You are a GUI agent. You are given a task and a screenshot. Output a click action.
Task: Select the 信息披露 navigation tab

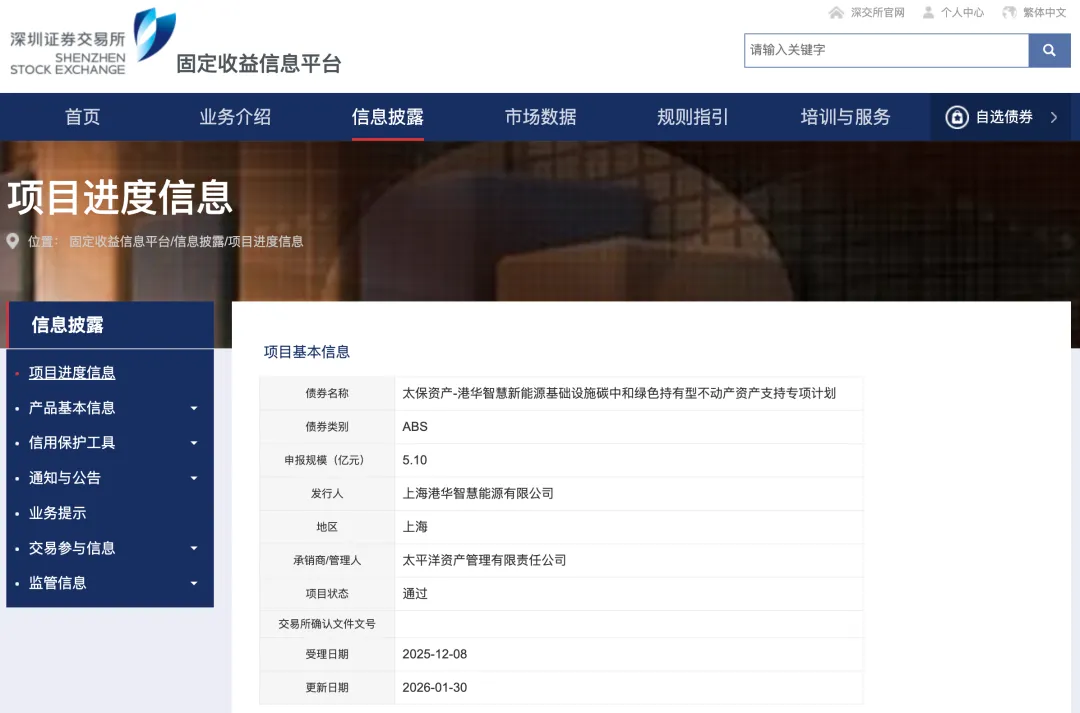pos(388,117)
